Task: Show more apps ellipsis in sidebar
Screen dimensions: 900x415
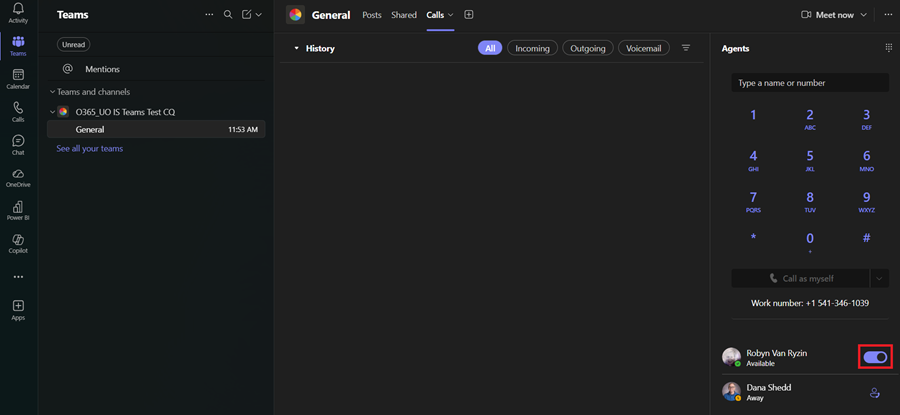Action: pyautogui.click(x=18, y=277)
